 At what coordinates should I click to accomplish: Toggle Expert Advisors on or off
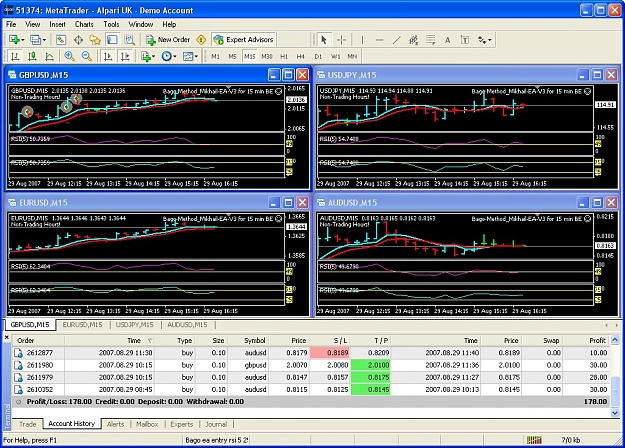coord(244,39)
